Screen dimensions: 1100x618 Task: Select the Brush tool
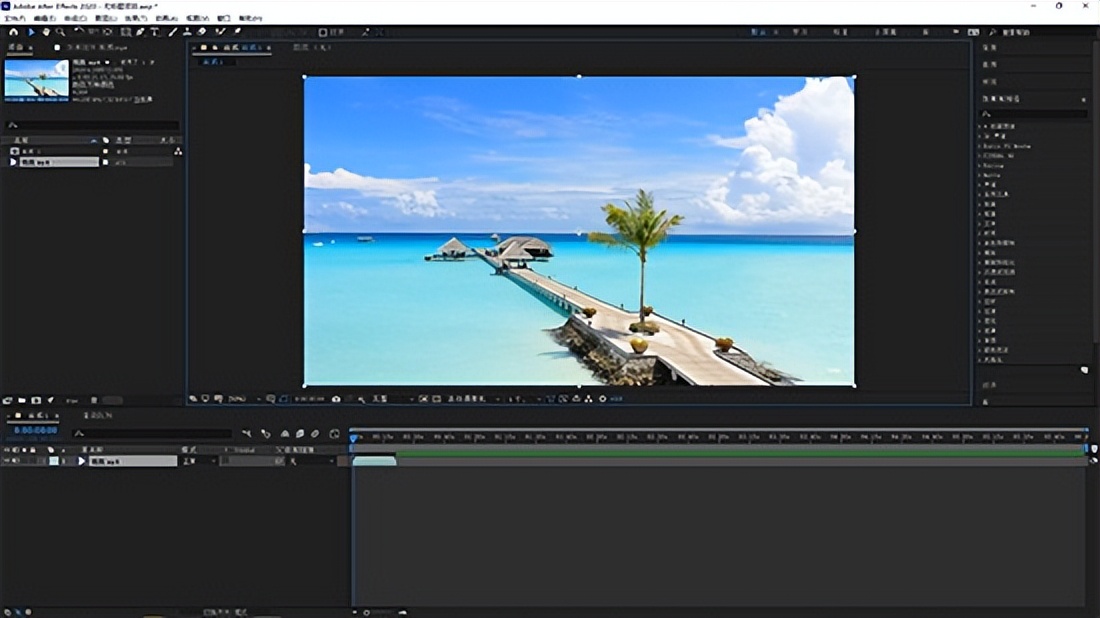pos(172,32)
